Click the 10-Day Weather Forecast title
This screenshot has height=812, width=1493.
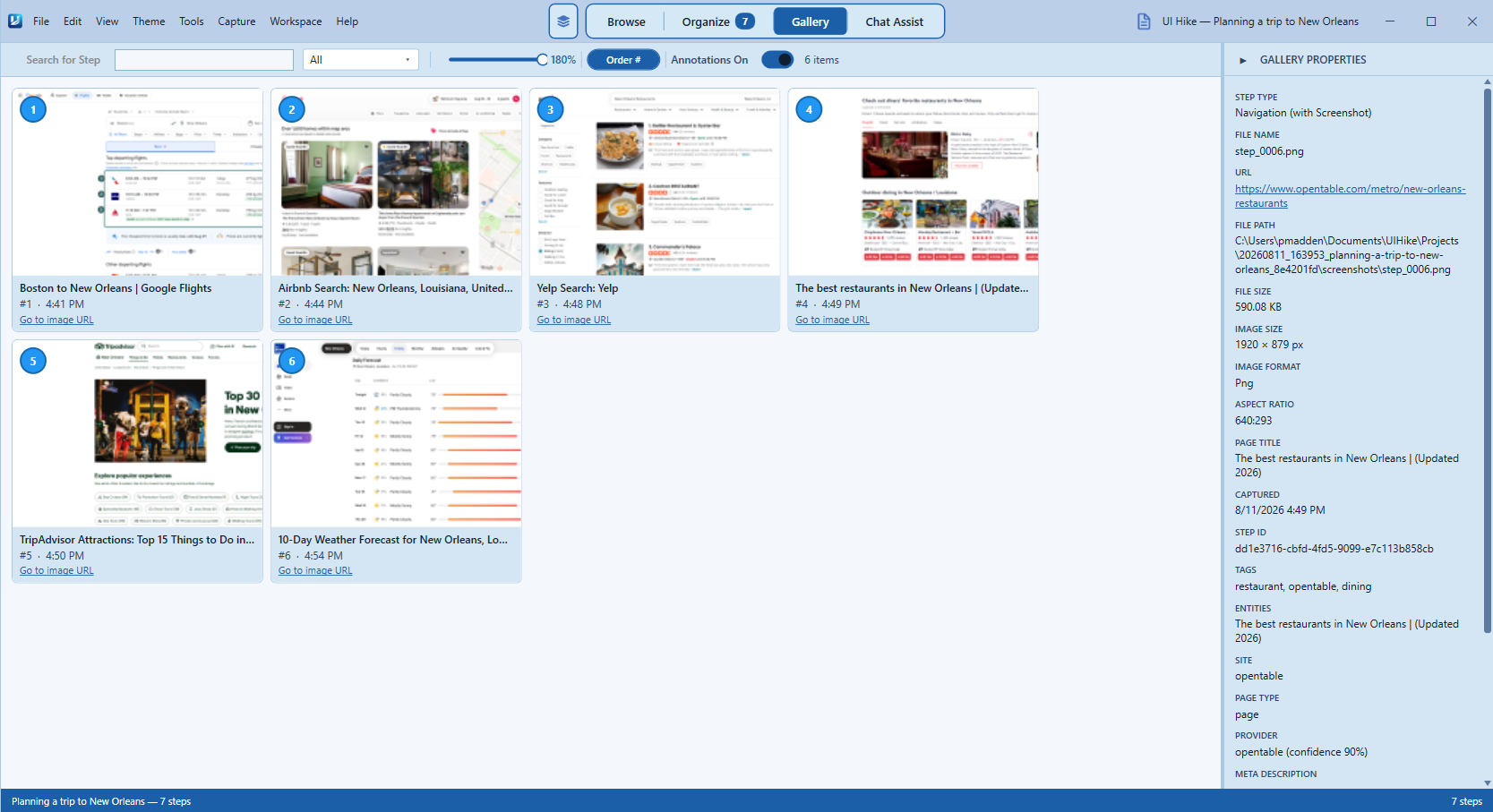coord(393,540)
